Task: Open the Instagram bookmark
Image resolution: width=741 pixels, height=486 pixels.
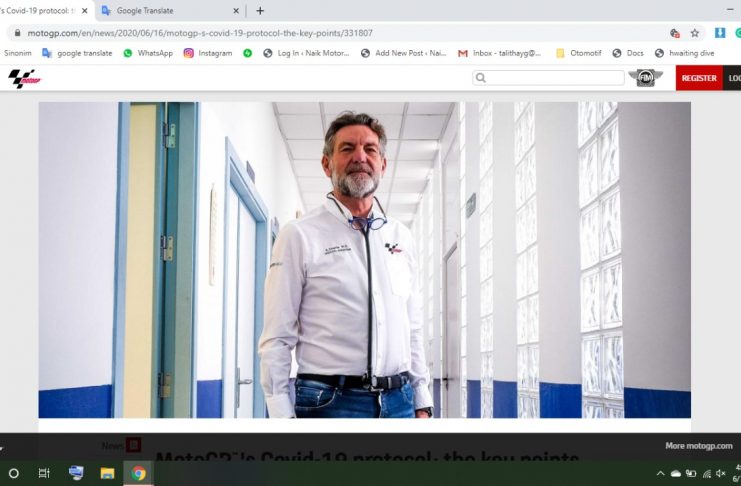Action: pos(207,53)
